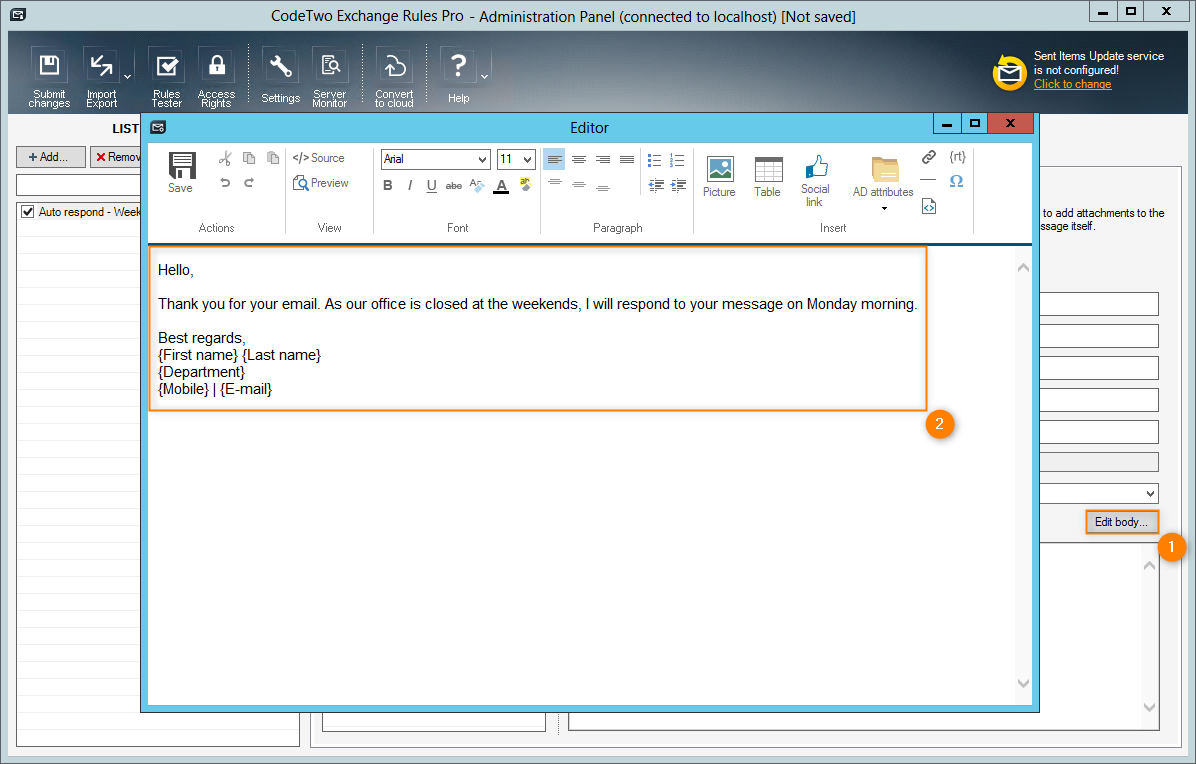Select the Rules Tester tool
1196x764 pixels.
coord(166,70)
